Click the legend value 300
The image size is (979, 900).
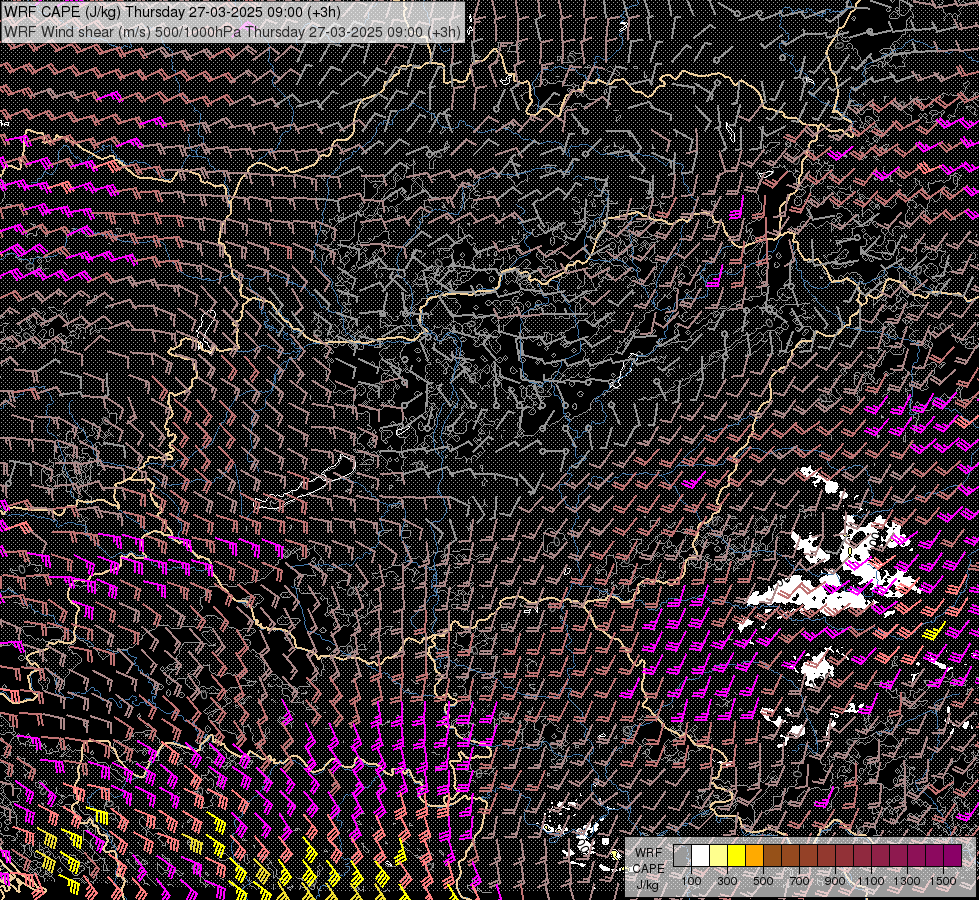(727, 881)
